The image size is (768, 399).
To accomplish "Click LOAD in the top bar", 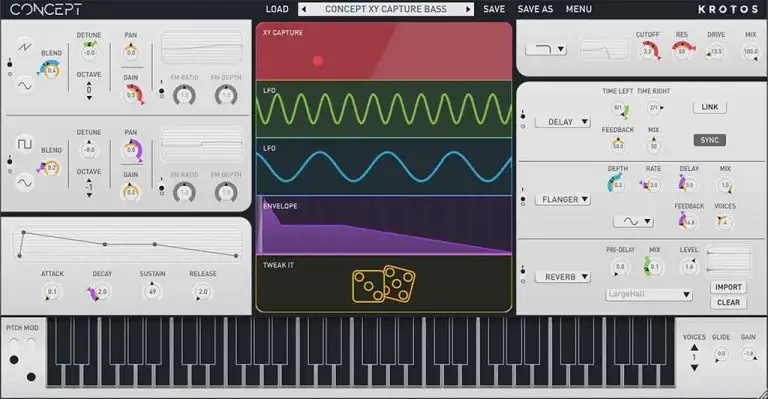I will tap(277, 9).
